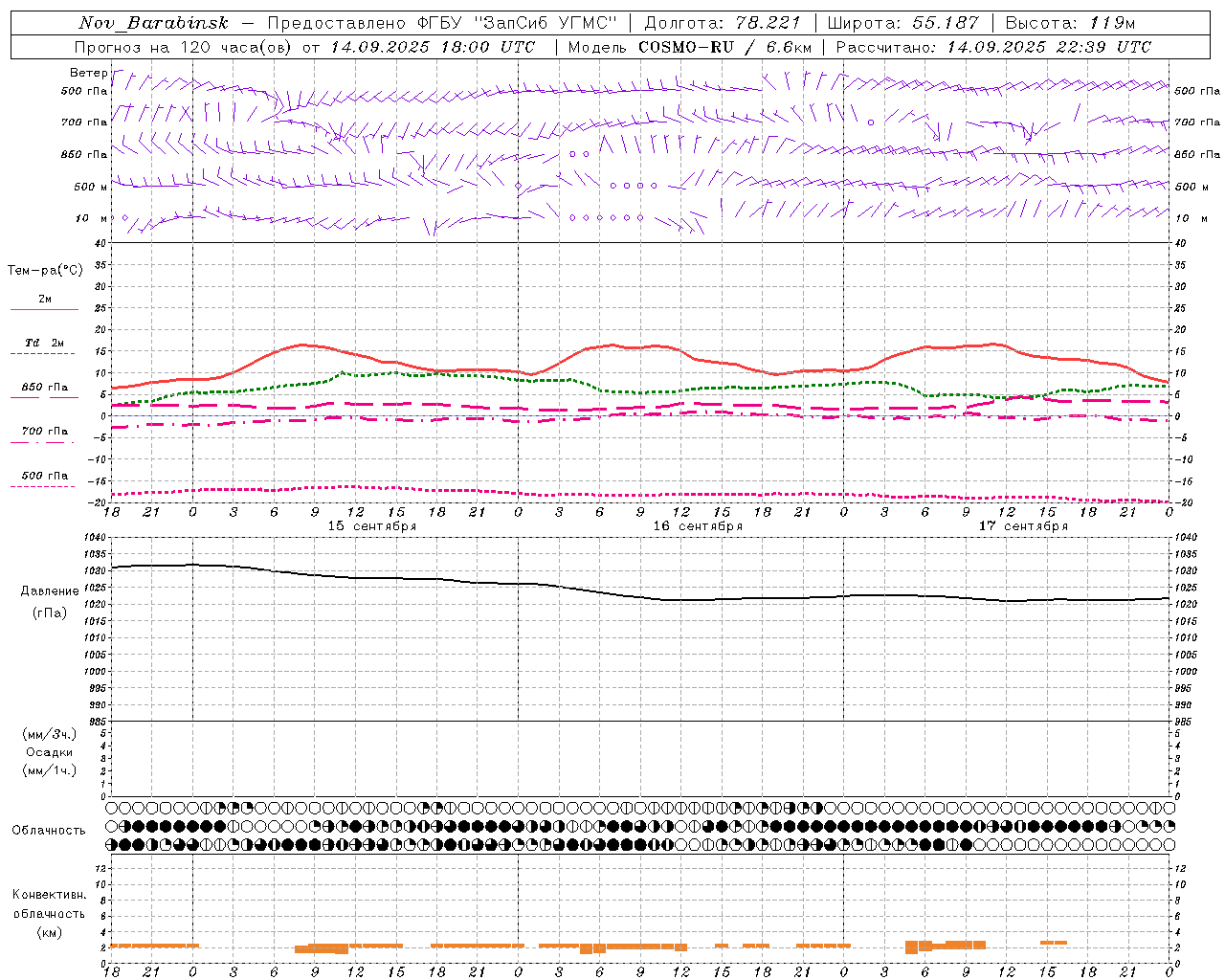Click the left '500 м' wind level label
The width and height of the screenshot is (1225, 980).
click(x=91, y=187)
